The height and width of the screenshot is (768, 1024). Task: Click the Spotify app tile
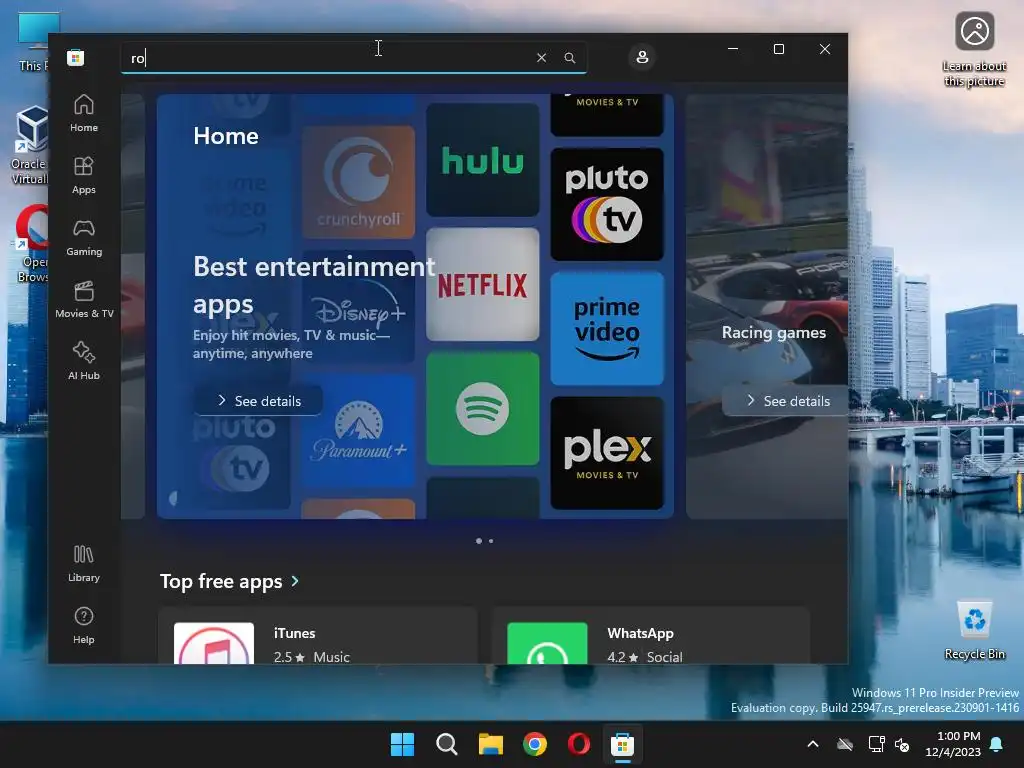tap(483, 409)
